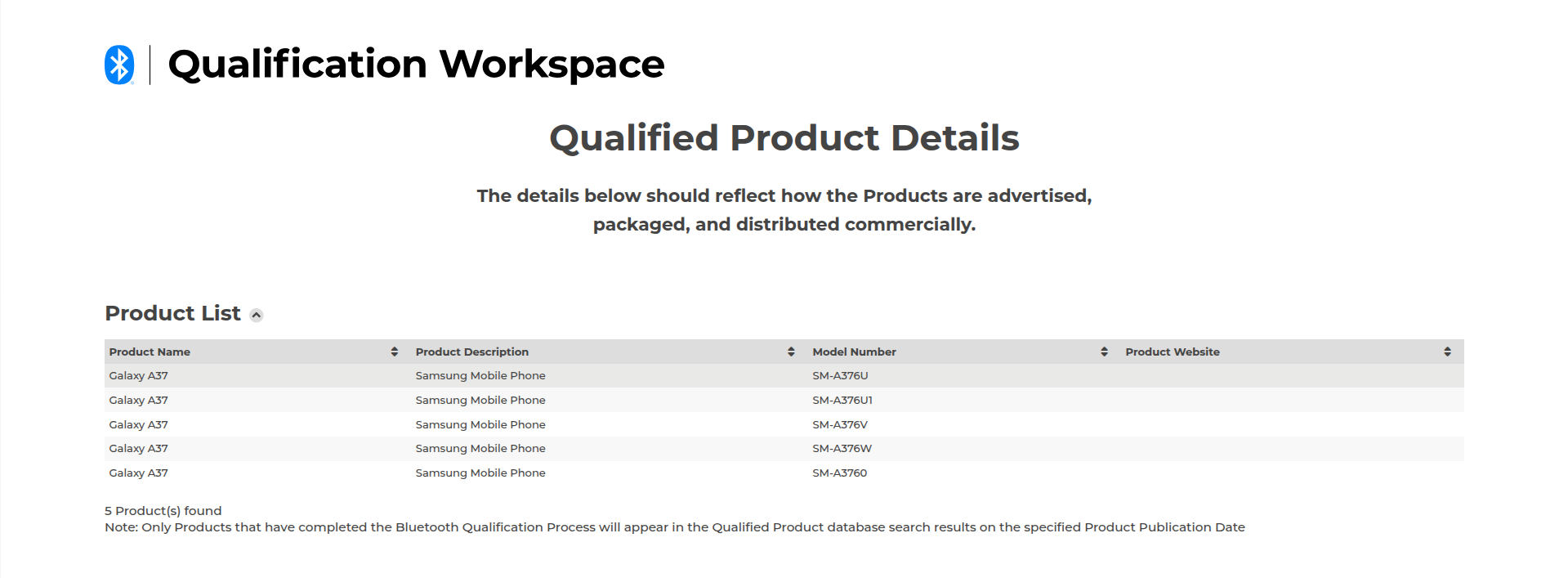Click the Product Name column header label

[x=150, y=352]
